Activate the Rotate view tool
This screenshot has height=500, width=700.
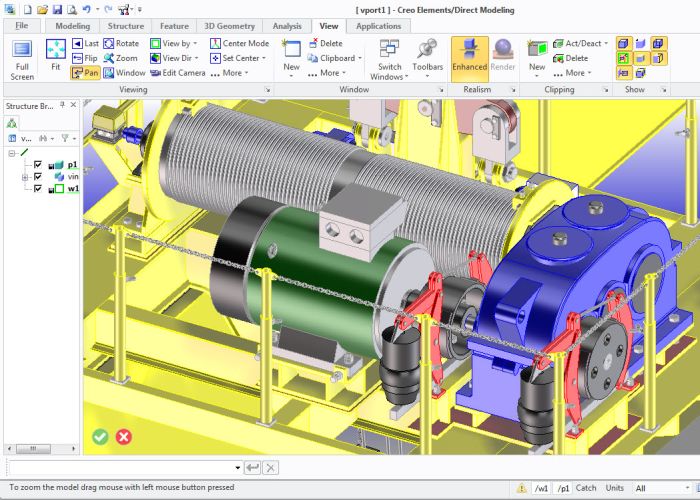(x=120, y=44)
